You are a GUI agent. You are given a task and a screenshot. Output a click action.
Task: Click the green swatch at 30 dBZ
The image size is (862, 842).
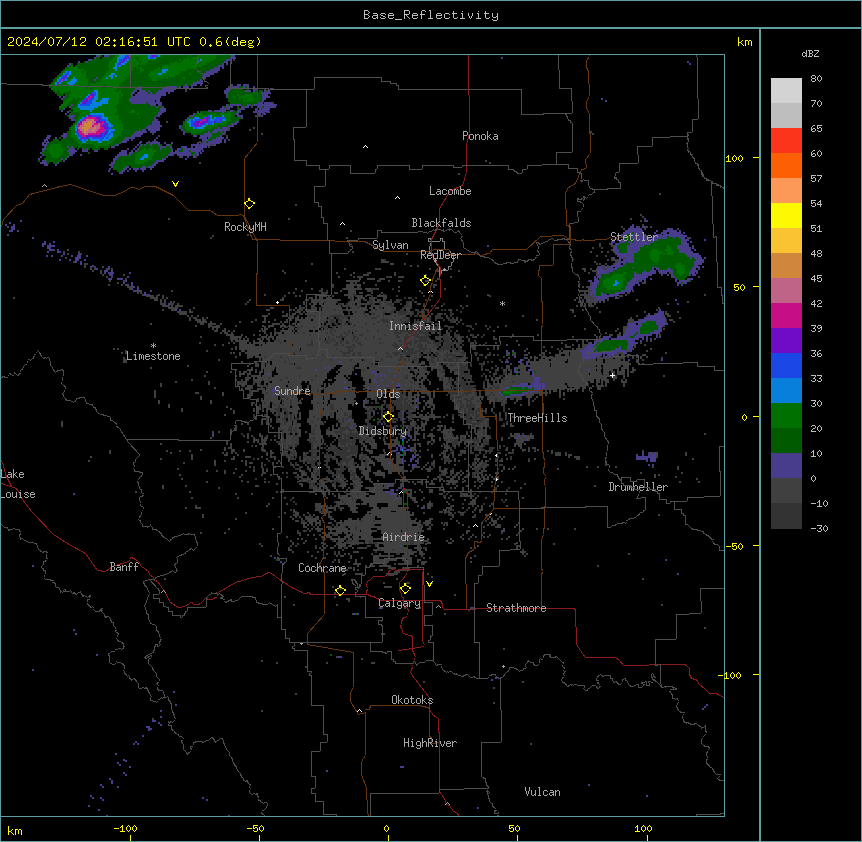[x=786, y=416]
